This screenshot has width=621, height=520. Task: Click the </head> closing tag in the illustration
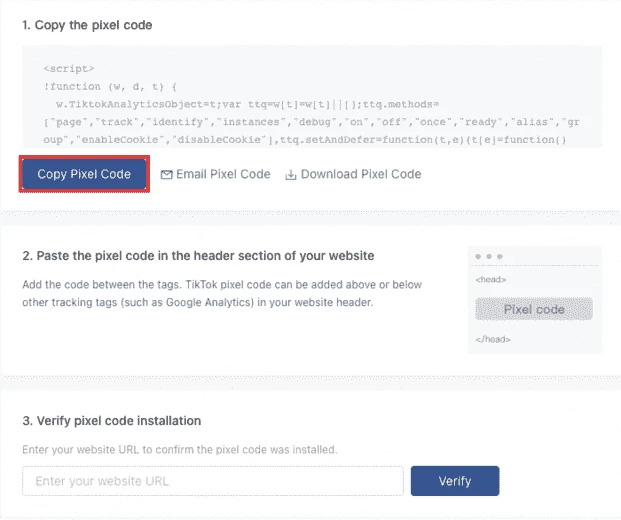493,339
